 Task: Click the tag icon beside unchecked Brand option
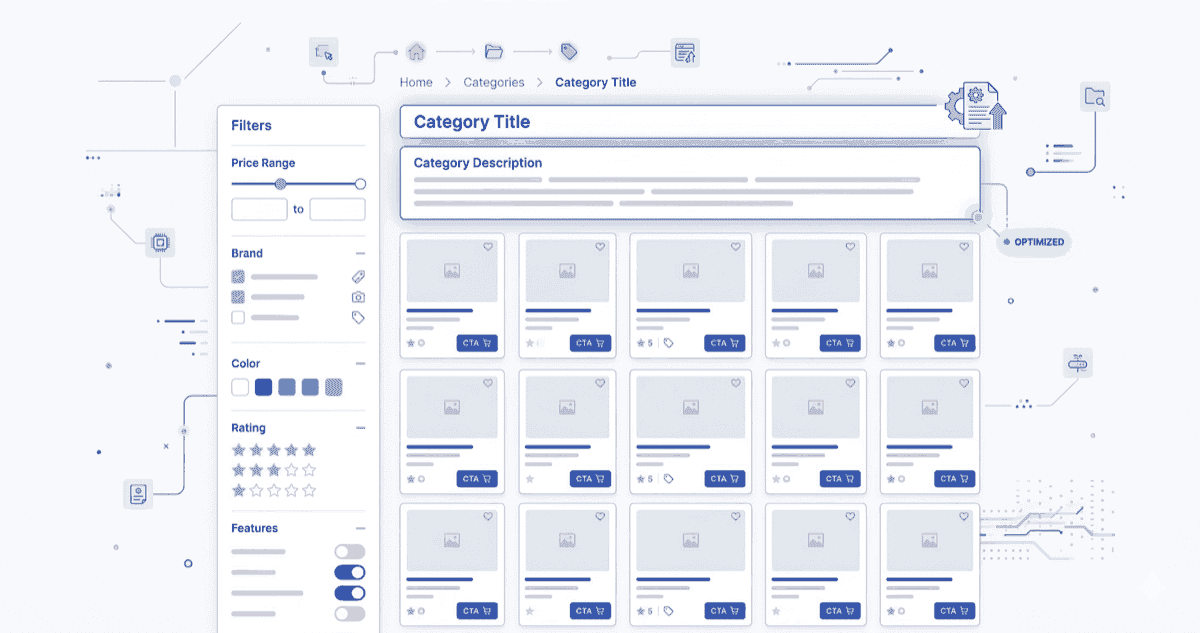click(x=358, y=317)
